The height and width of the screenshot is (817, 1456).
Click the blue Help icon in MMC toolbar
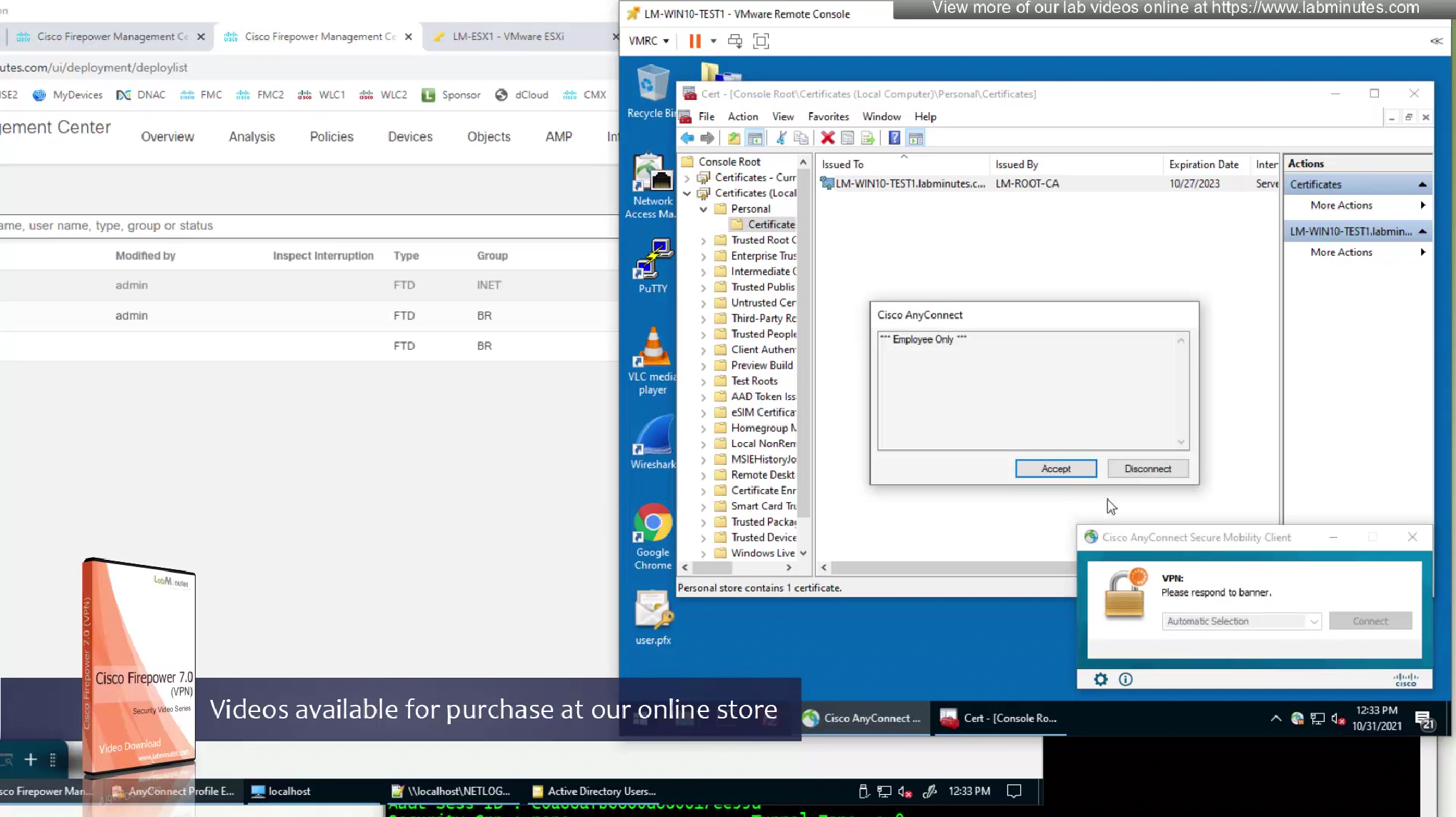(894, 138)
